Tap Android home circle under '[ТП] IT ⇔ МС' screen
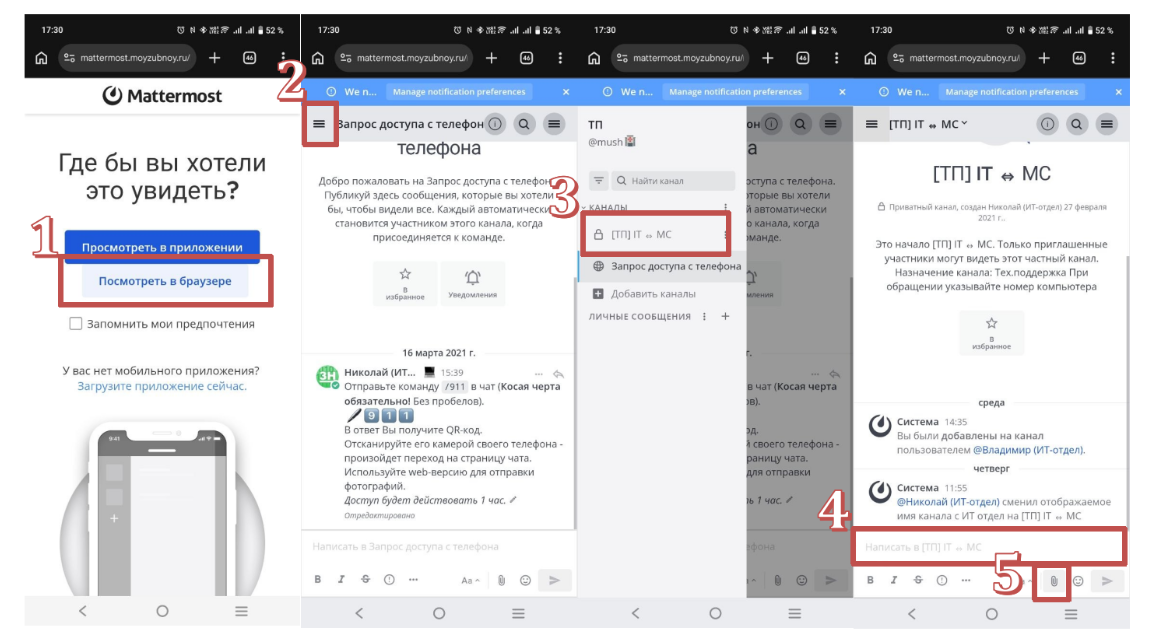 [991, 613]
